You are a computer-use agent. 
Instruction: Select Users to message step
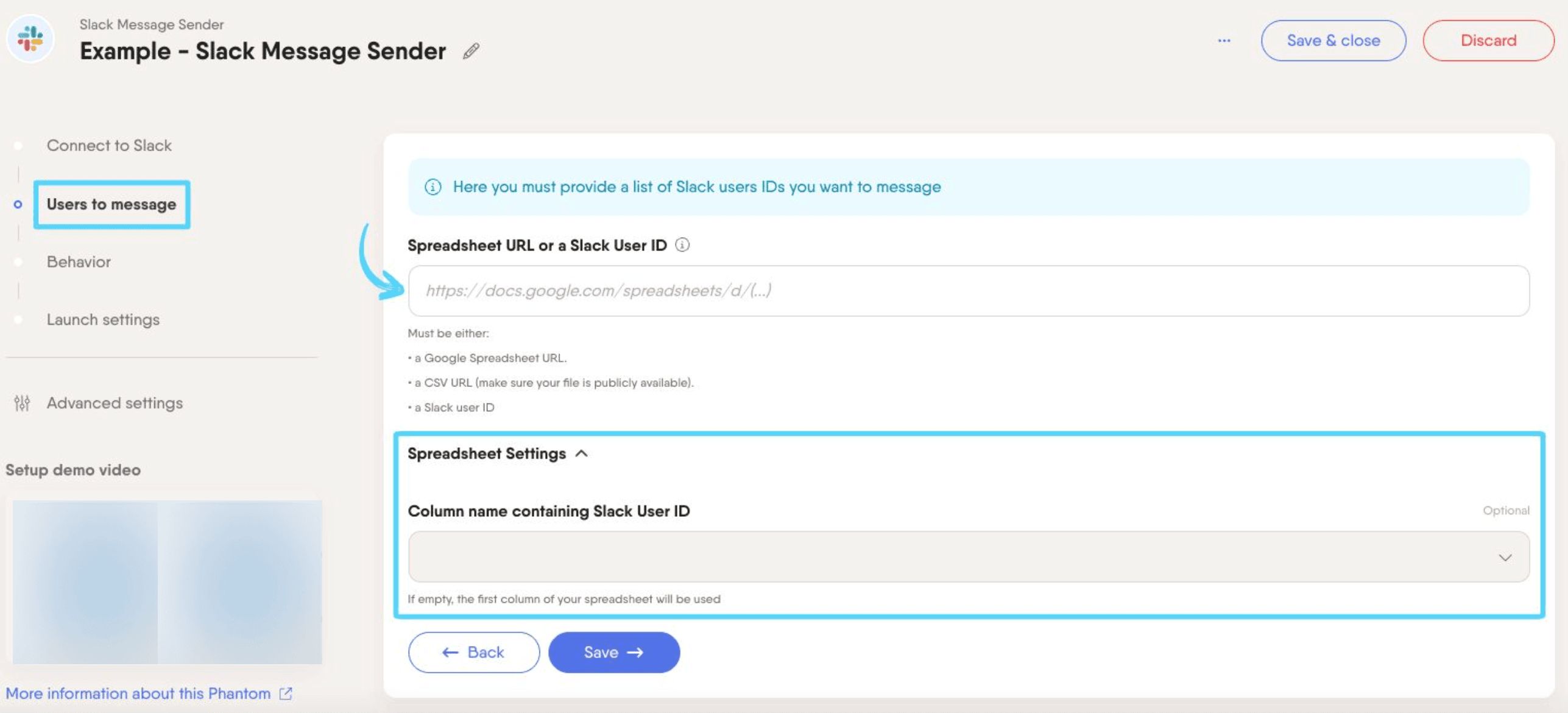(111, 204)
